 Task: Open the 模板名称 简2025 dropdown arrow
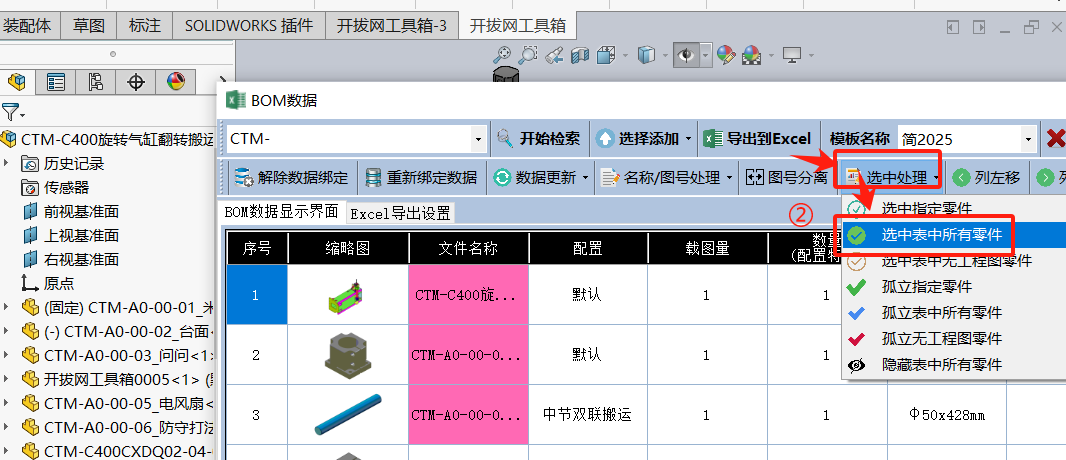point(1027,139)
